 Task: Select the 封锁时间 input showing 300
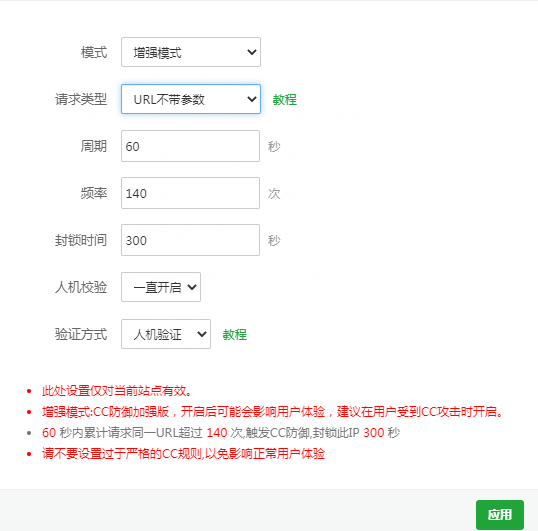190,240
